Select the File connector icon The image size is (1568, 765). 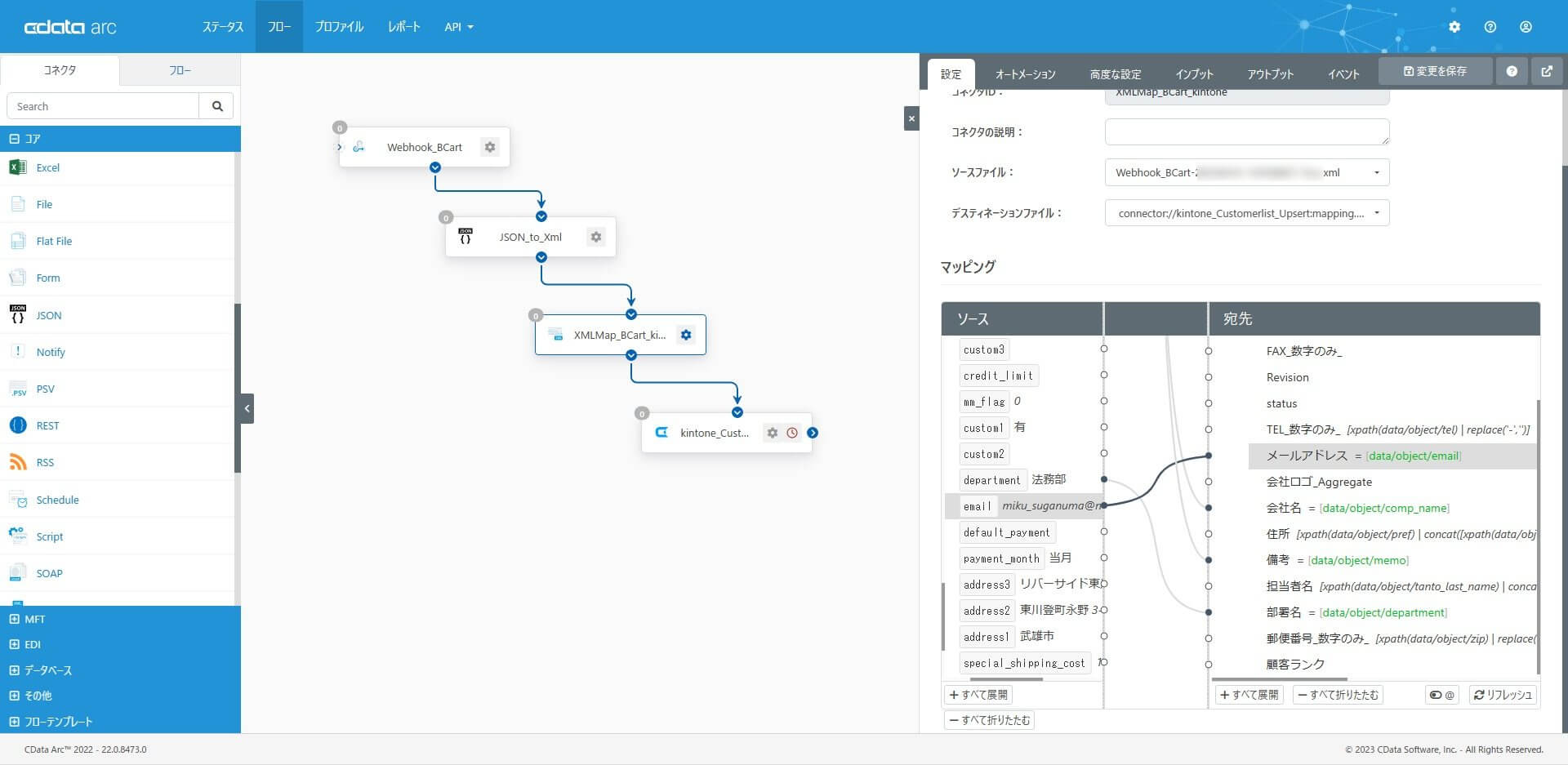[x=18, y=204]
